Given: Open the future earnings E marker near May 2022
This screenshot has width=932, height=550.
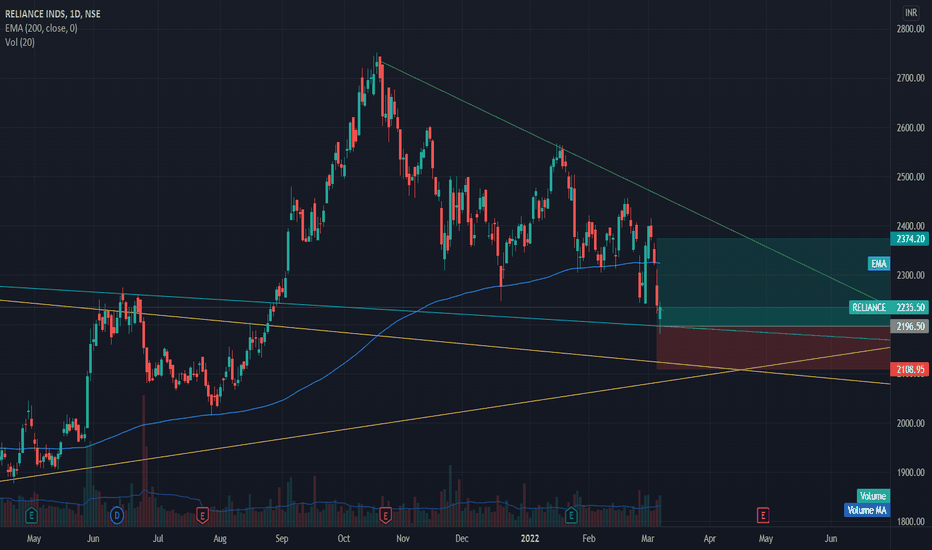Looking at the screenshot, I should tap(763, 516).
